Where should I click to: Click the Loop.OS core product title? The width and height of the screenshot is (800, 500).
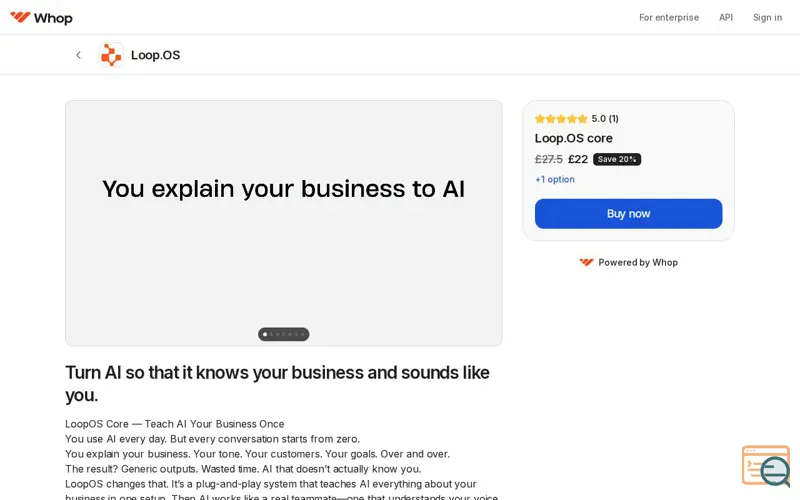coord(573,138)
